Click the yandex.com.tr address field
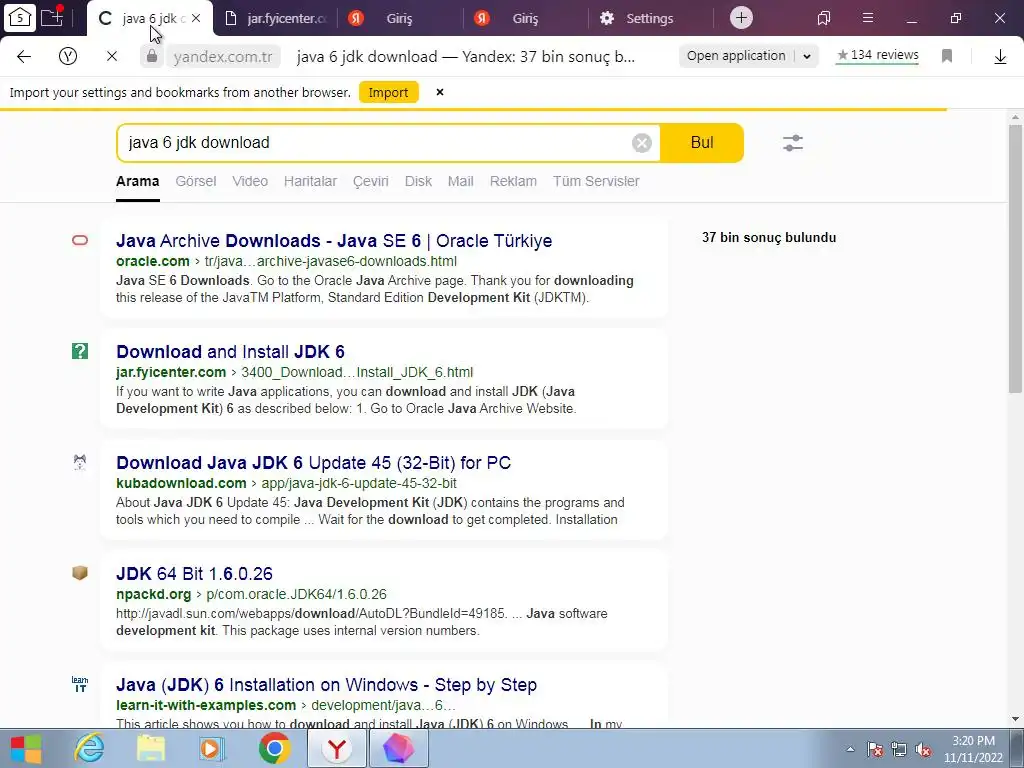 pos(223,57)
